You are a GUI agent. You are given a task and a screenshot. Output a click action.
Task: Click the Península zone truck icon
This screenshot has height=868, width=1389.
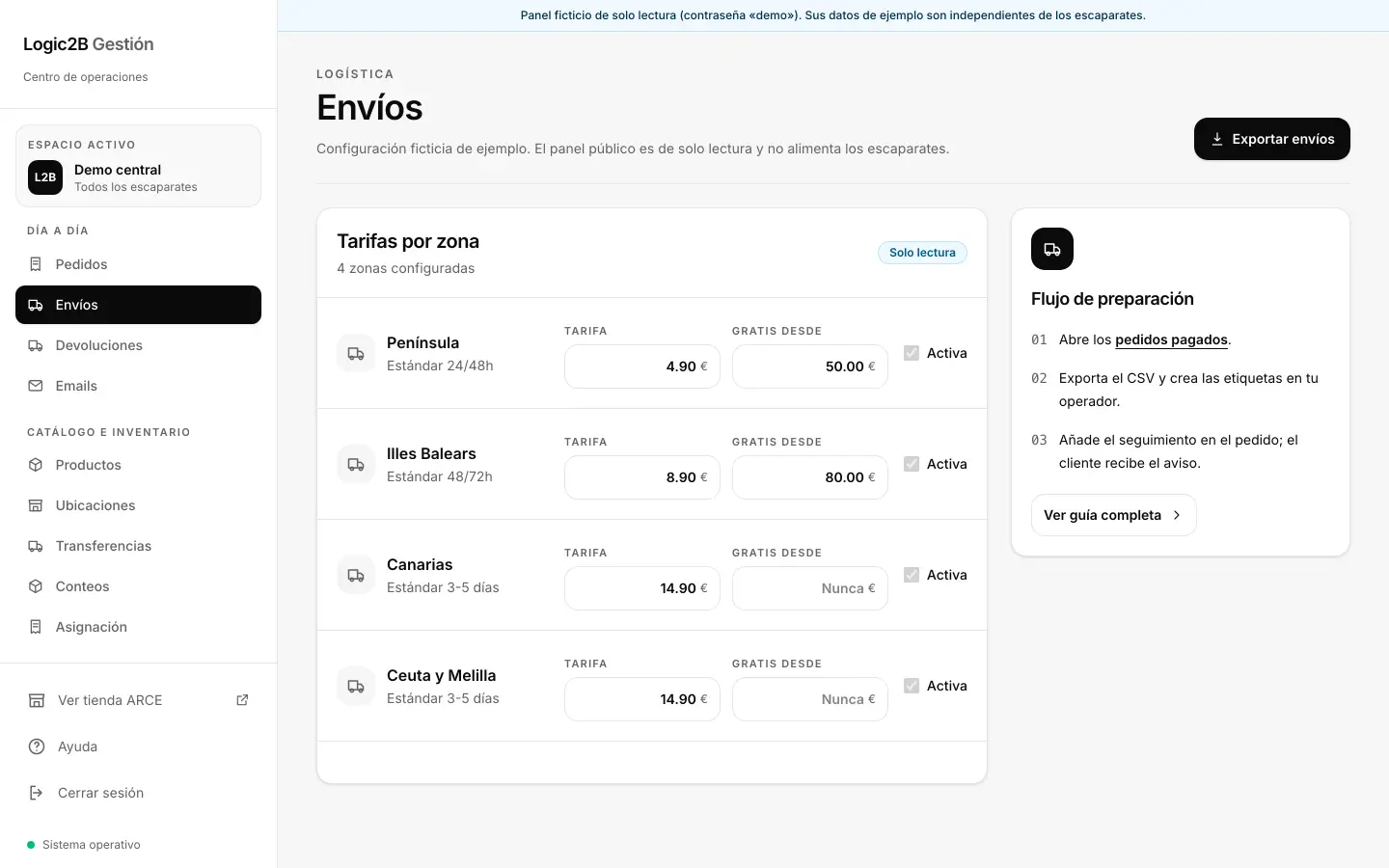[356, 353]
